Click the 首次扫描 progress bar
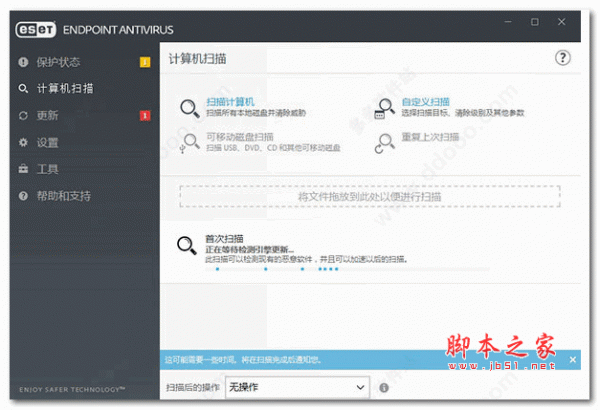 [x=347, y=269]
